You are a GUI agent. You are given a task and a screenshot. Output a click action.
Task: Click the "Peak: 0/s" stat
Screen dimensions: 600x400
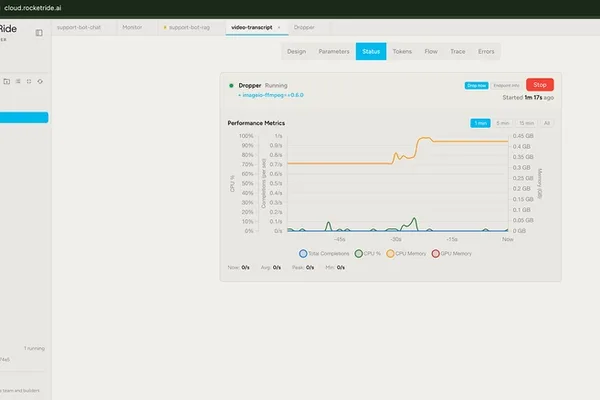(303, 268)
